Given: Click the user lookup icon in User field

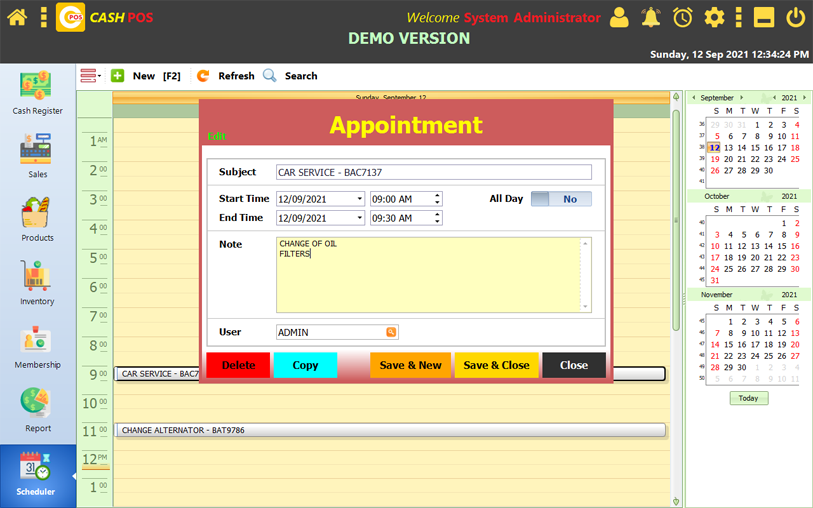Looking at the screenshot, I should point(391,332).
